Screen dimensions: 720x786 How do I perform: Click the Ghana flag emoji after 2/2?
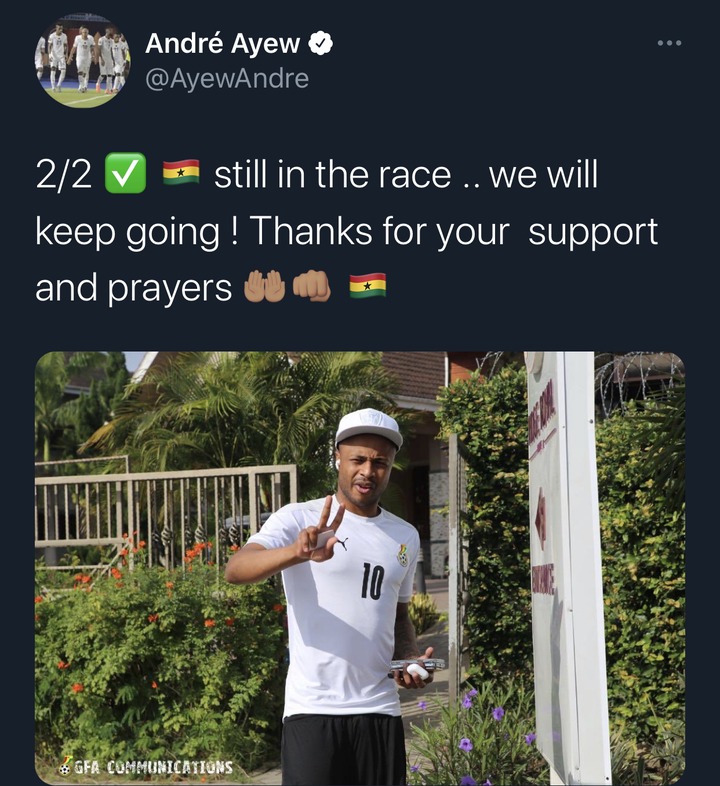tap(181, 172)
